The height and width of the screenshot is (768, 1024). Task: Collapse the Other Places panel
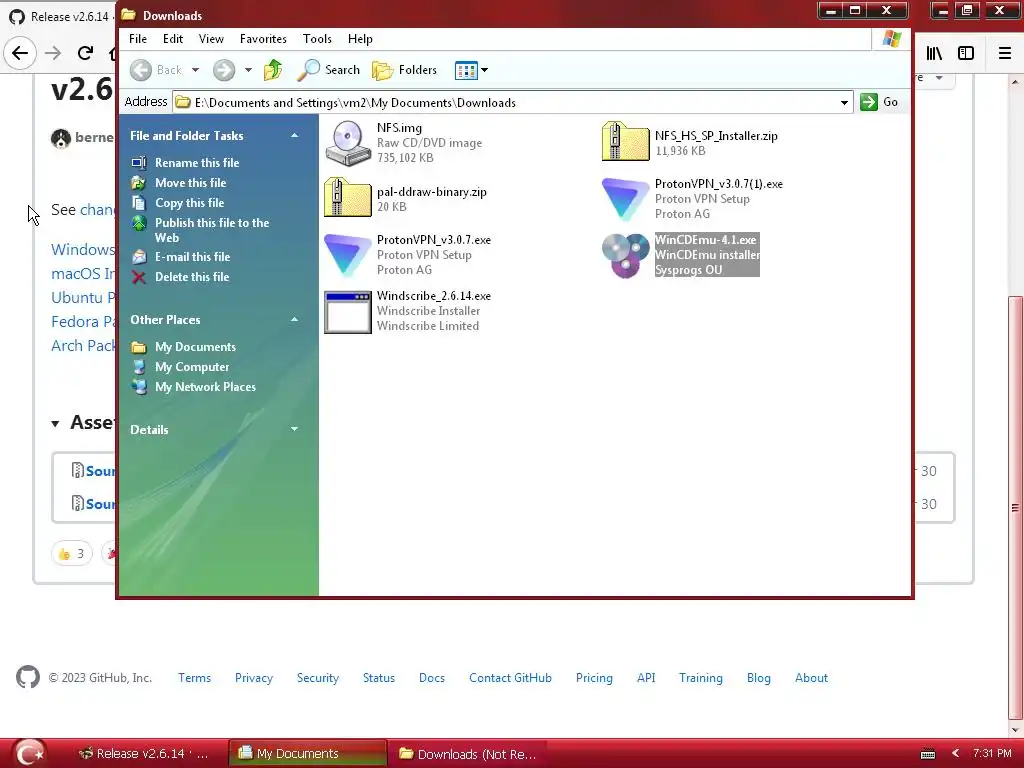point(295,319)
